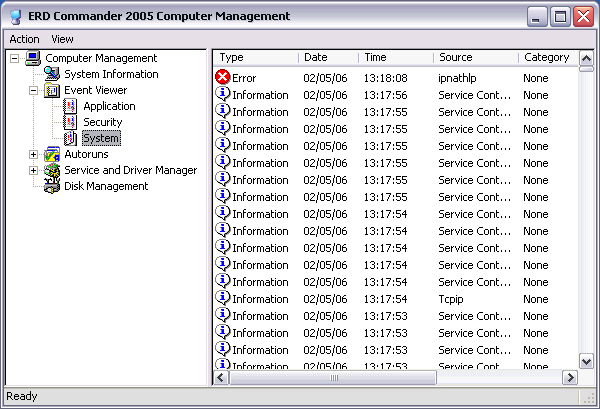
Task: Open the View menu
Action: [x=62, y=39]
